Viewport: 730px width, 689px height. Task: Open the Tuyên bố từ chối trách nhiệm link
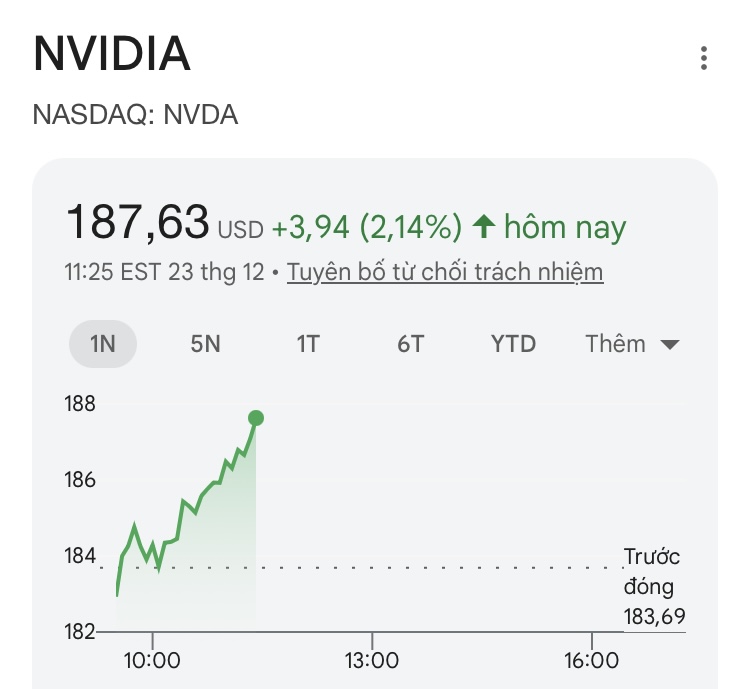click(x=445, y=272)
